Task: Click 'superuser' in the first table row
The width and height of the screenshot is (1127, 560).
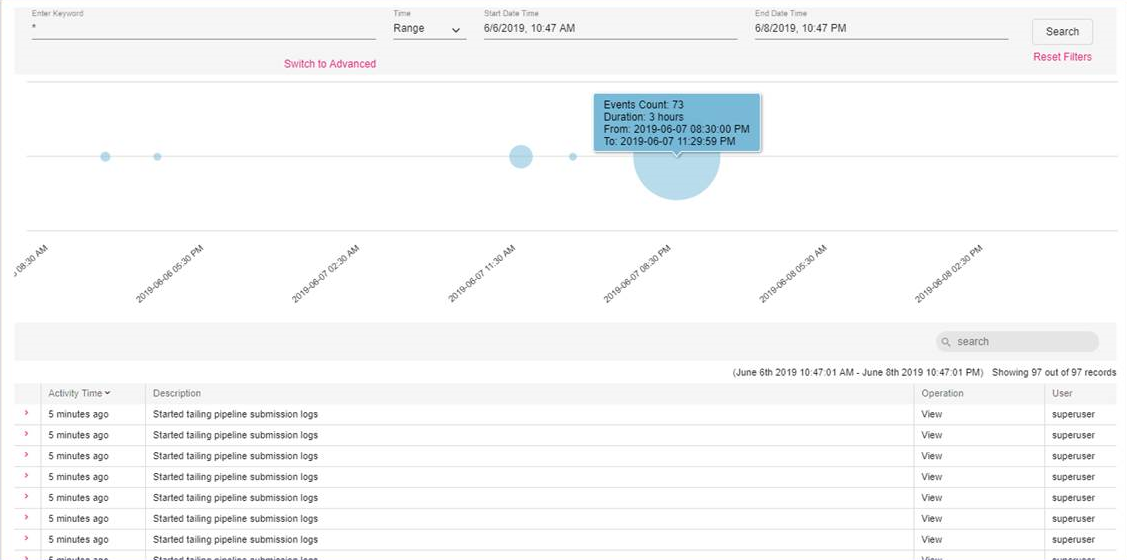Action: pos(1073,414)
